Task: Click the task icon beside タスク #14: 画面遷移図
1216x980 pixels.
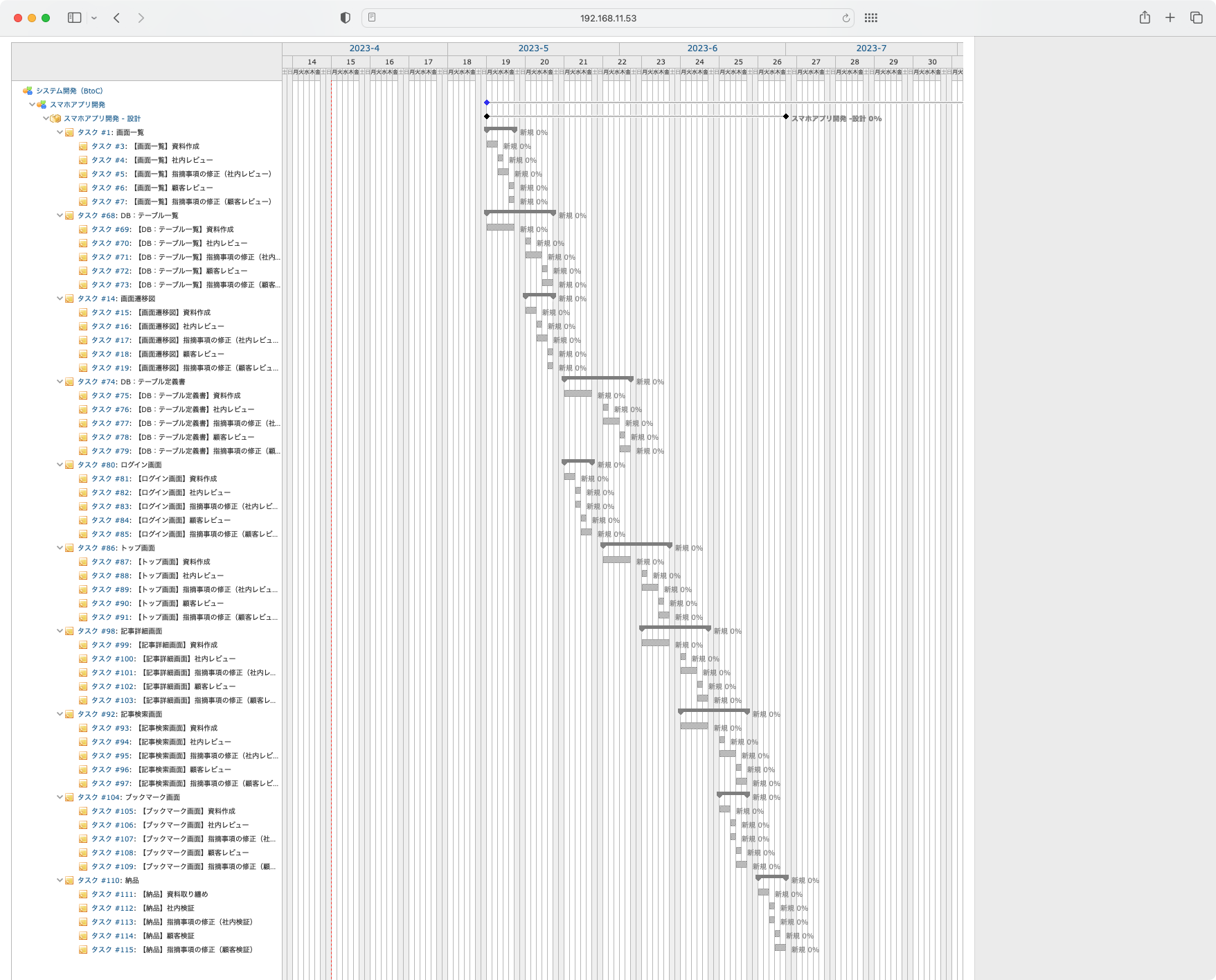Action: pos(69,298)
